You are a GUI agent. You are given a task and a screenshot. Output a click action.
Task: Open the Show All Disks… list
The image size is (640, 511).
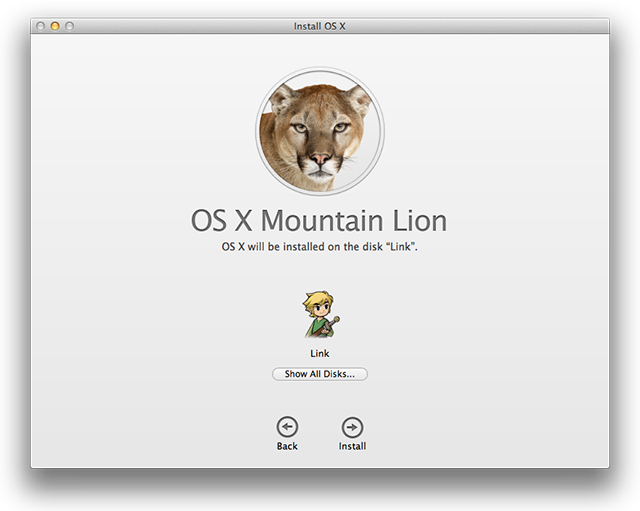(320, 374)
